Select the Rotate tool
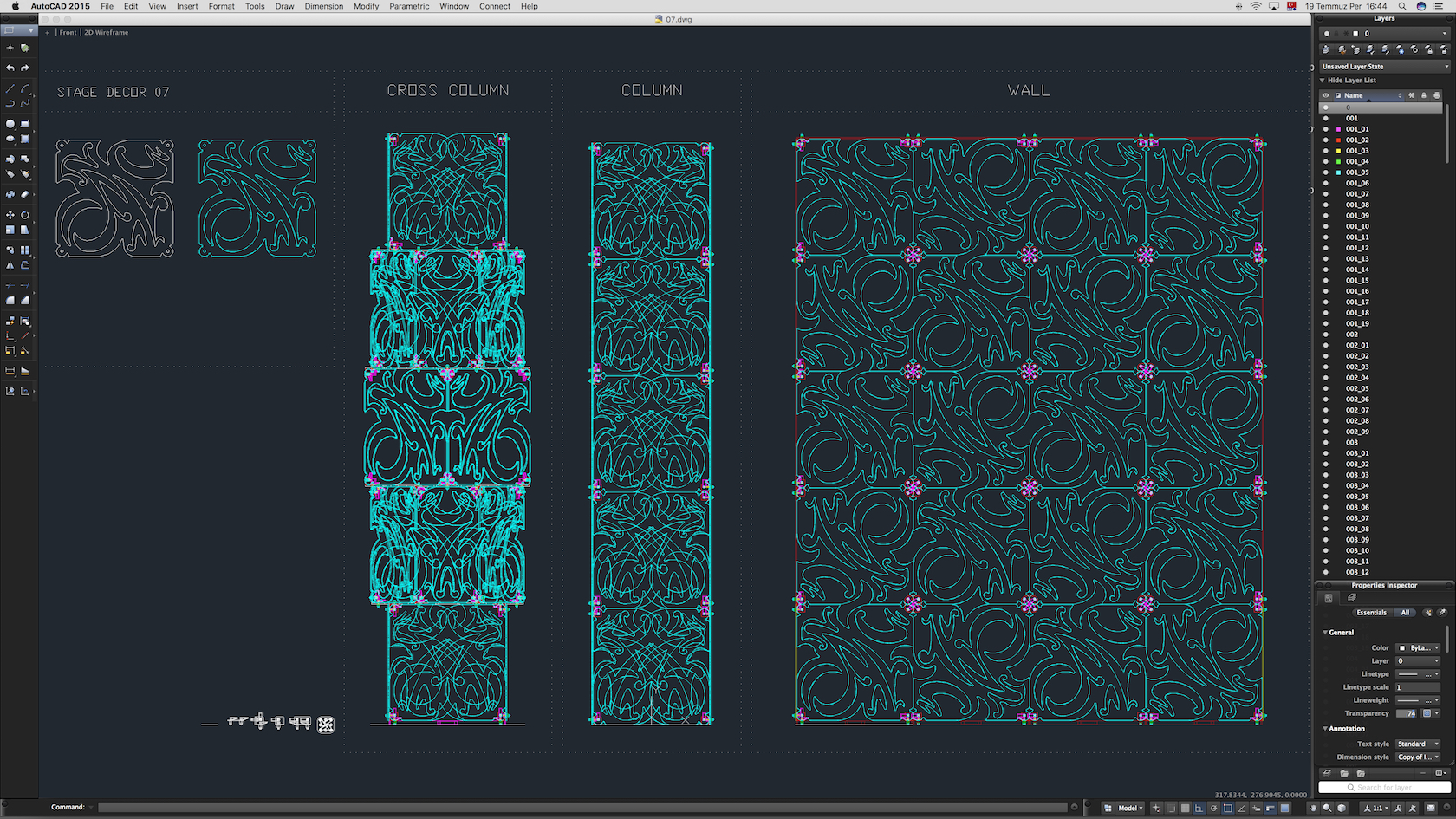This screenshot has width=1456, height=819. [25, 215]
